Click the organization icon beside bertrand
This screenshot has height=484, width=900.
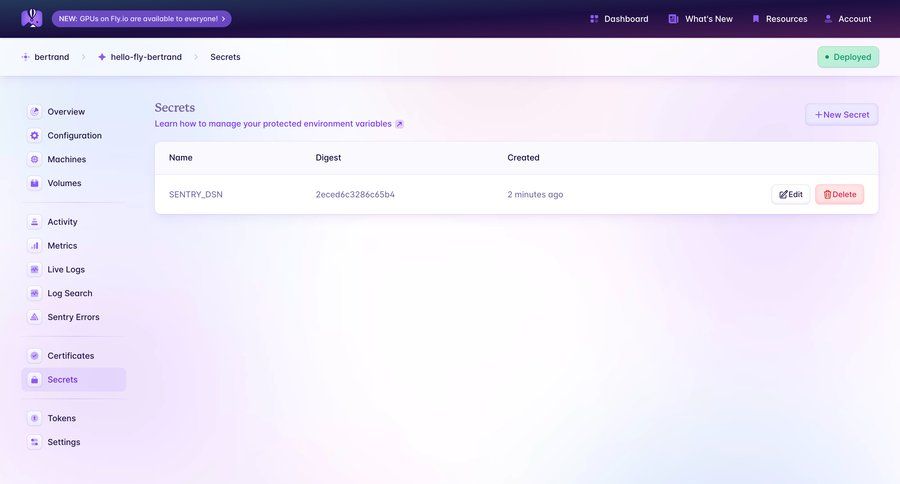25,57
